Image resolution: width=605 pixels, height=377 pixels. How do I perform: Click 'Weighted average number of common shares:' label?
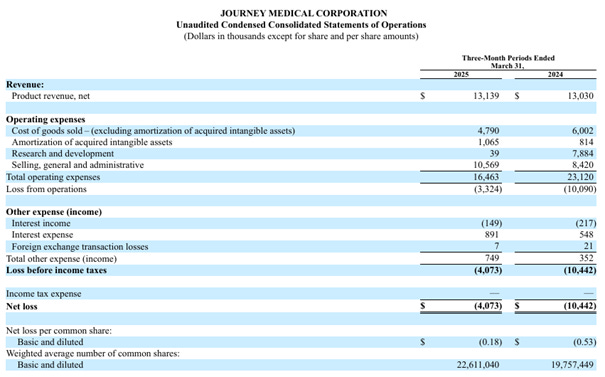pyautogui.click(x=93, y=354)
